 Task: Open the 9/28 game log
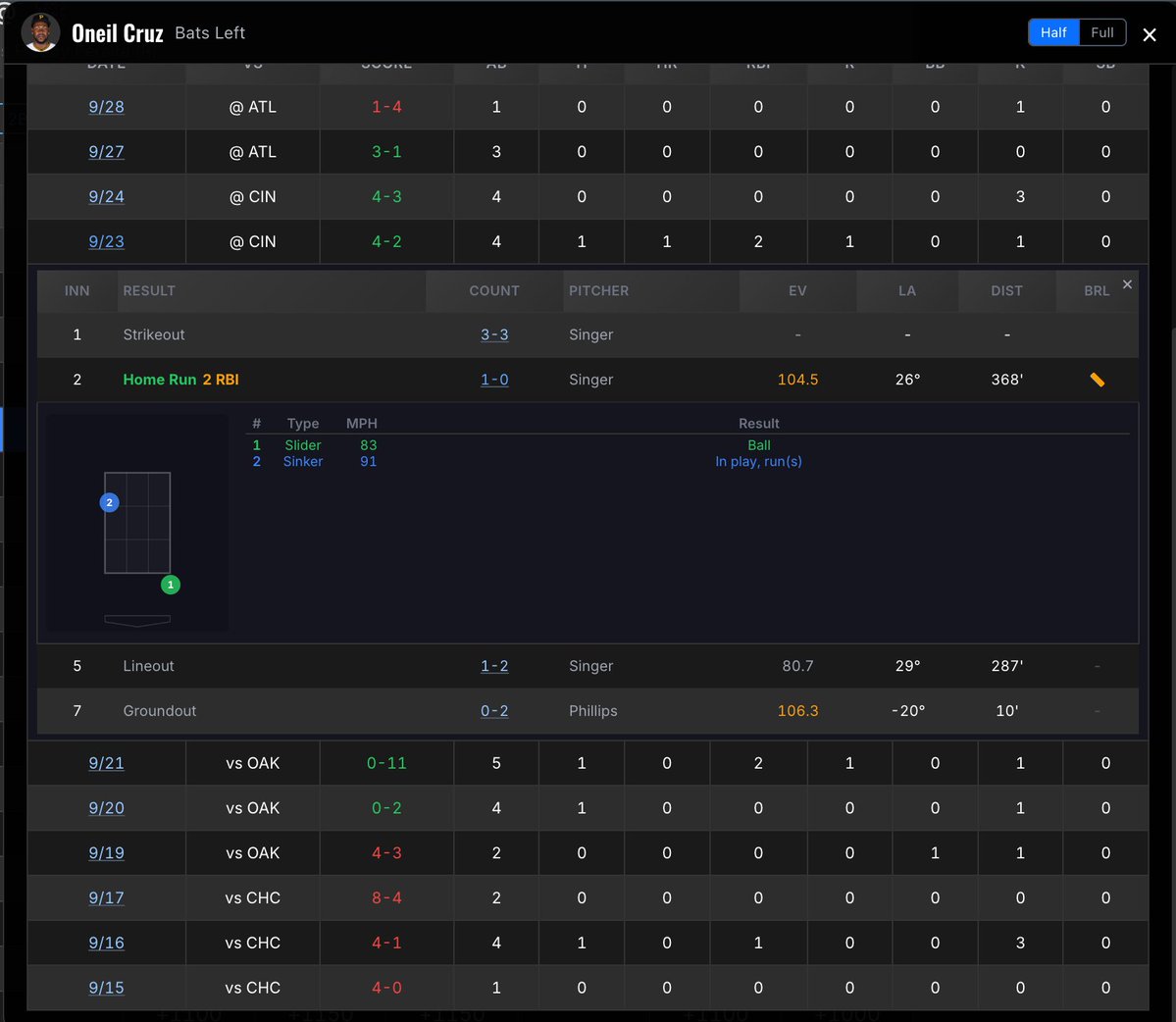[107, 107]
